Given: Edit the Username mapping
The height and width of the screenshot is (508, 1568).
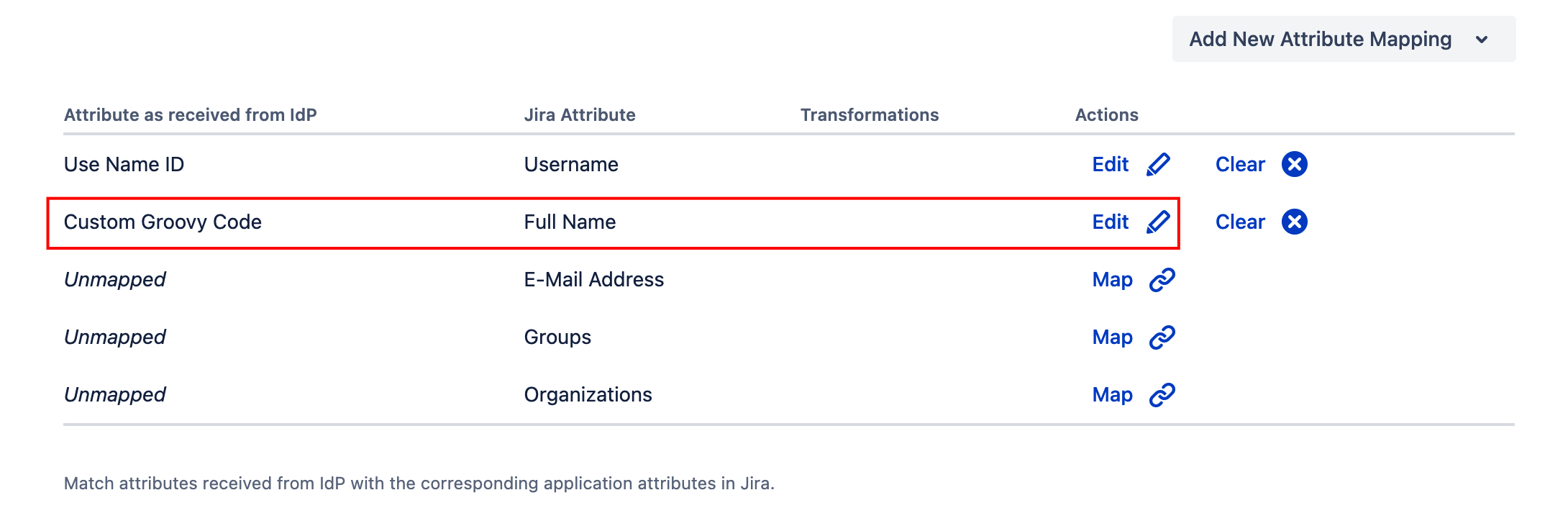Looking at the screenshot, I should tap(1111, 165).
